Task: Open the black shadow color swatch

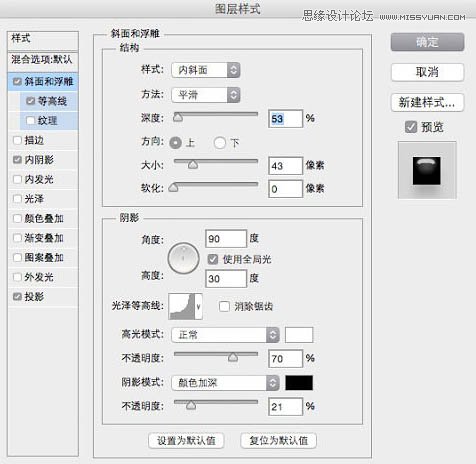Action: click(x=299, y=383)
